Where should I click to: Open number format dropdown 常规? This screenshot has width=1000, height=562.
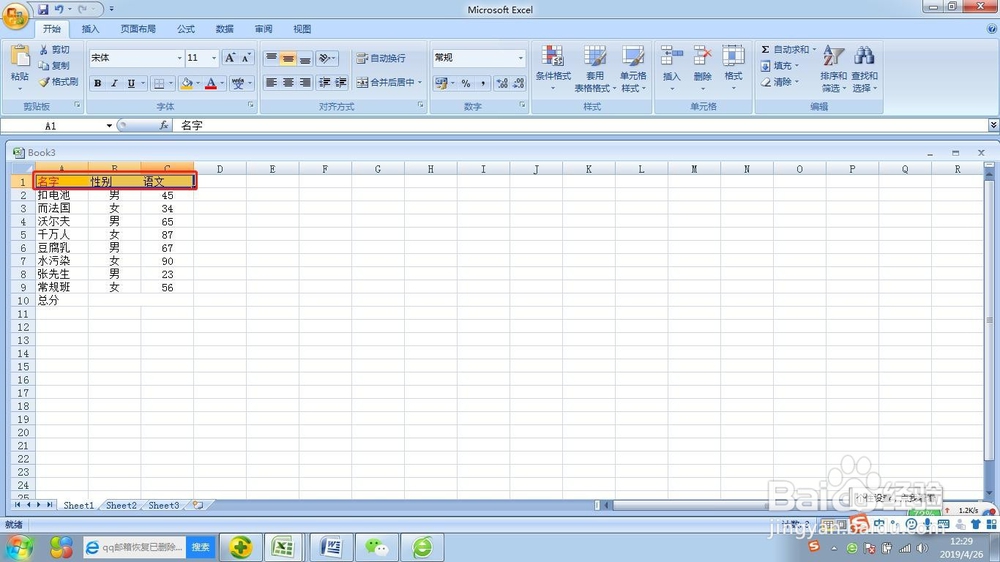[520, 58]
